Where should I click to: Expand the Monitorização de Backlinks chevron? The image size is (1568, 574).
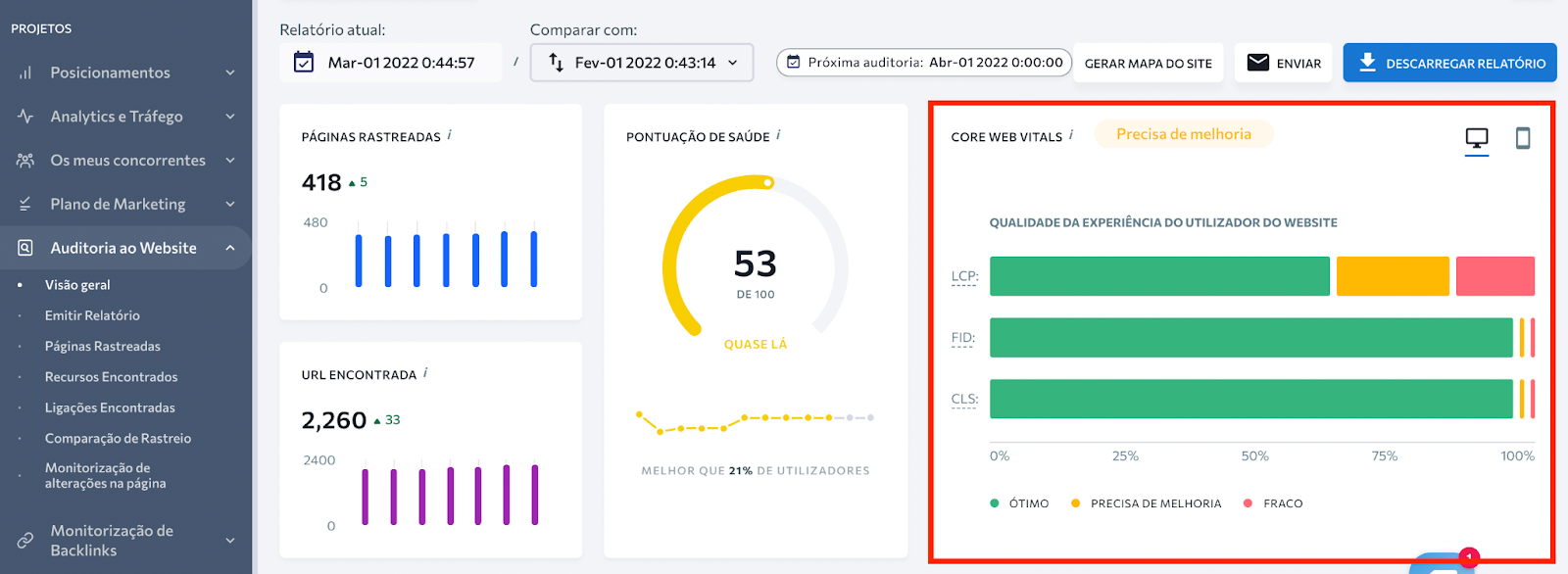click(x=230, y=540)
